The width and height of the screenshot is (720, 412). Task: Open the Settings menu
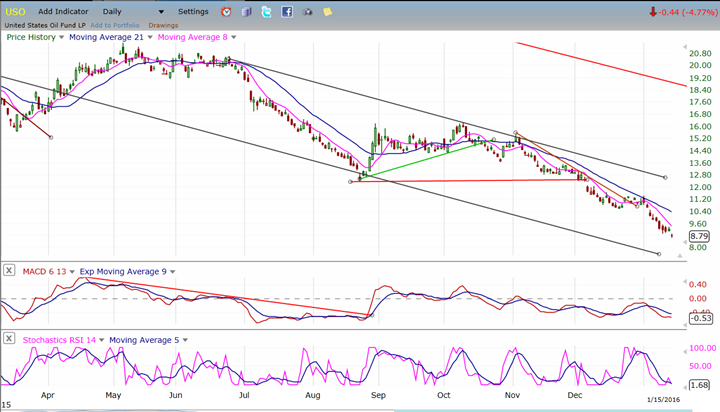pos(193,12)
